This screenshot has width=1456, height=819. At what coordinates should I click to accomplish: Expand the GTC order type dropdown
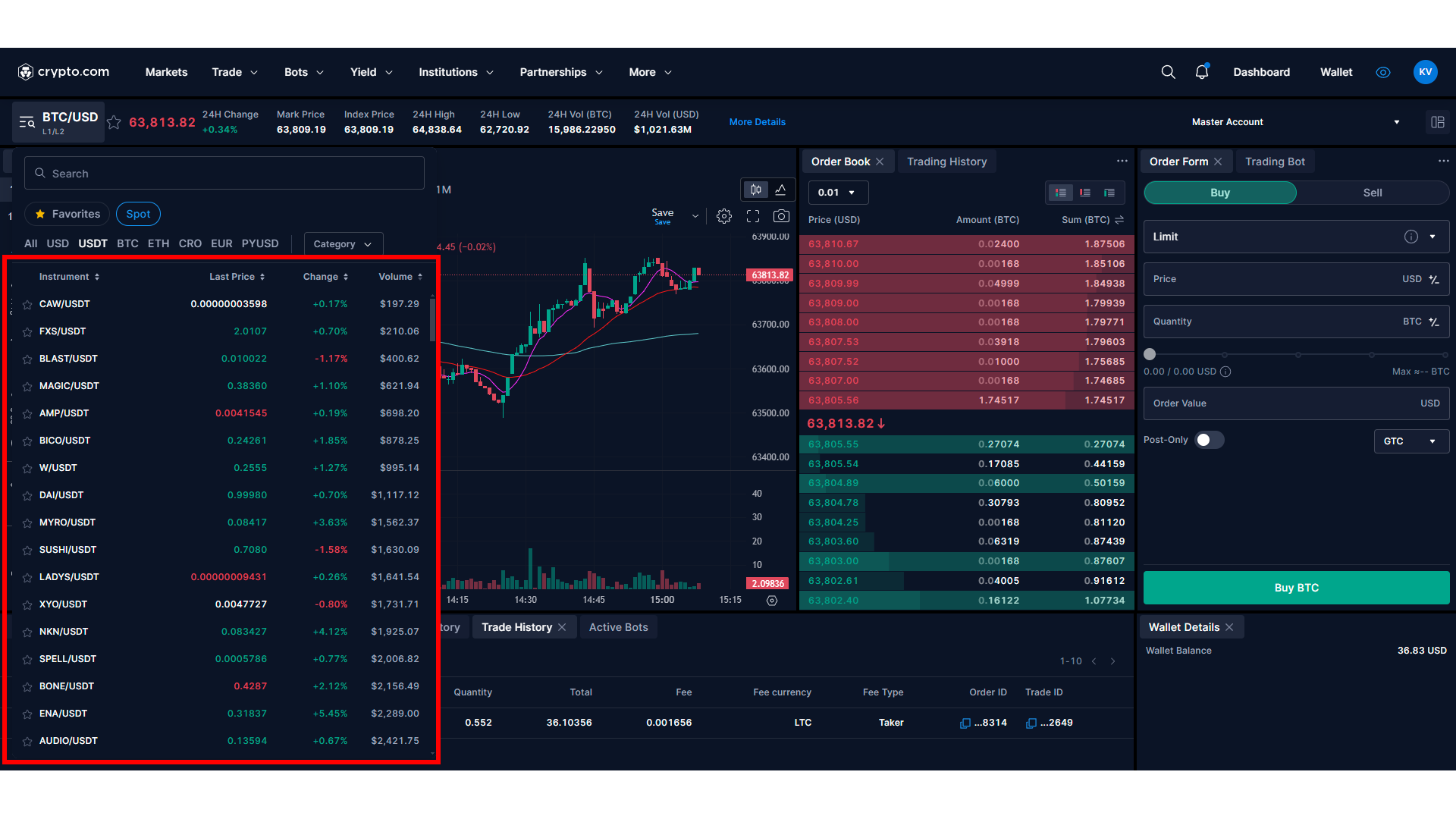click(1407, 439)
